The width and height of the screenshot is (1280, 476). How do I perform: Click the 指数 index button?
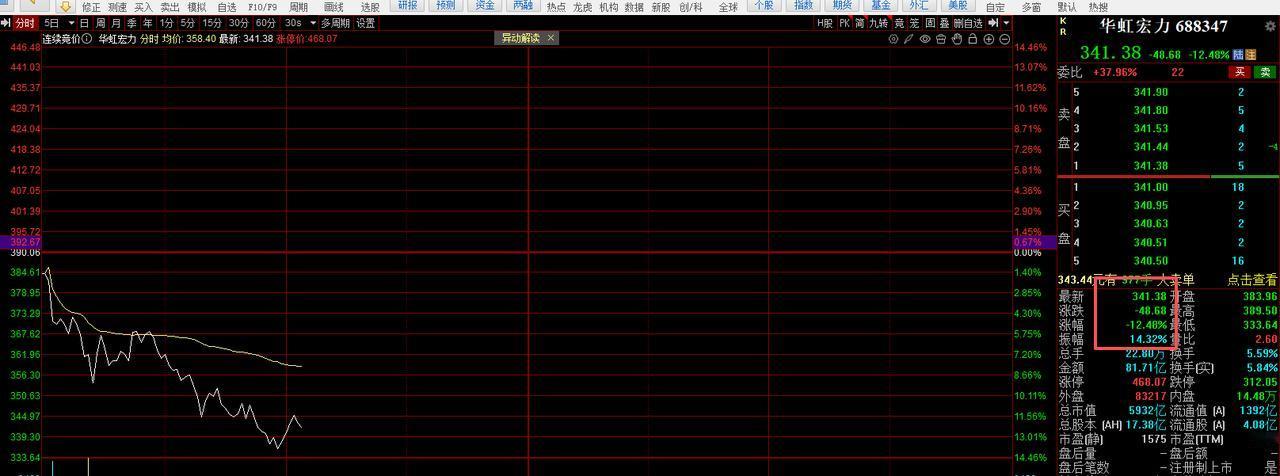coord(803,6)
